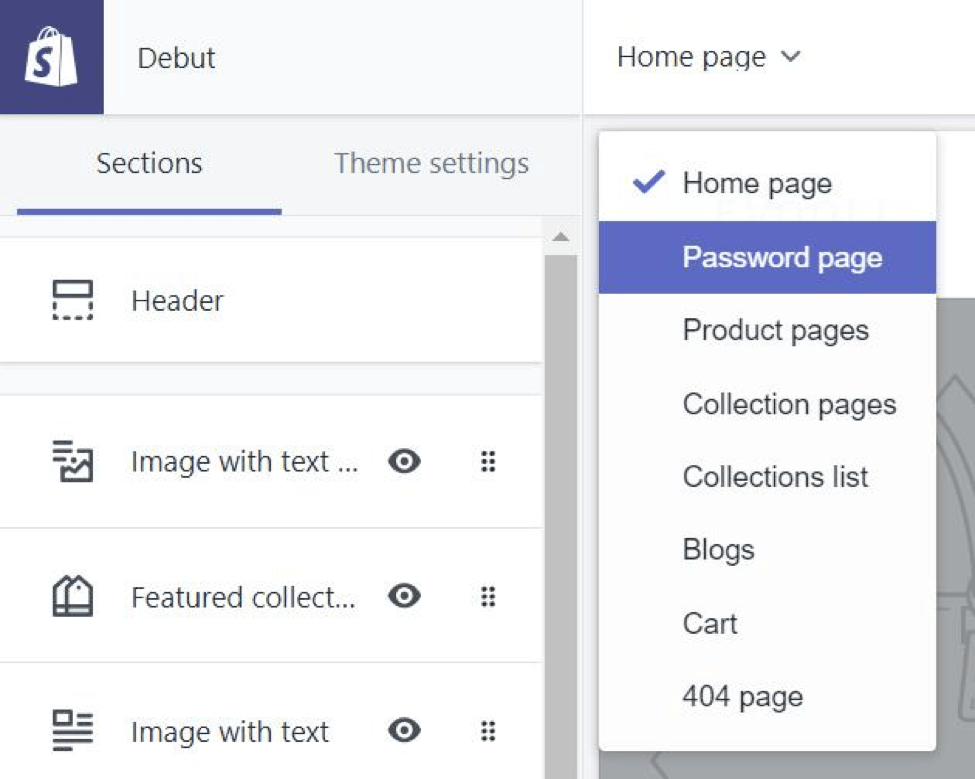Open the Header section settings
975x779 pixels.
pos(178,300)
